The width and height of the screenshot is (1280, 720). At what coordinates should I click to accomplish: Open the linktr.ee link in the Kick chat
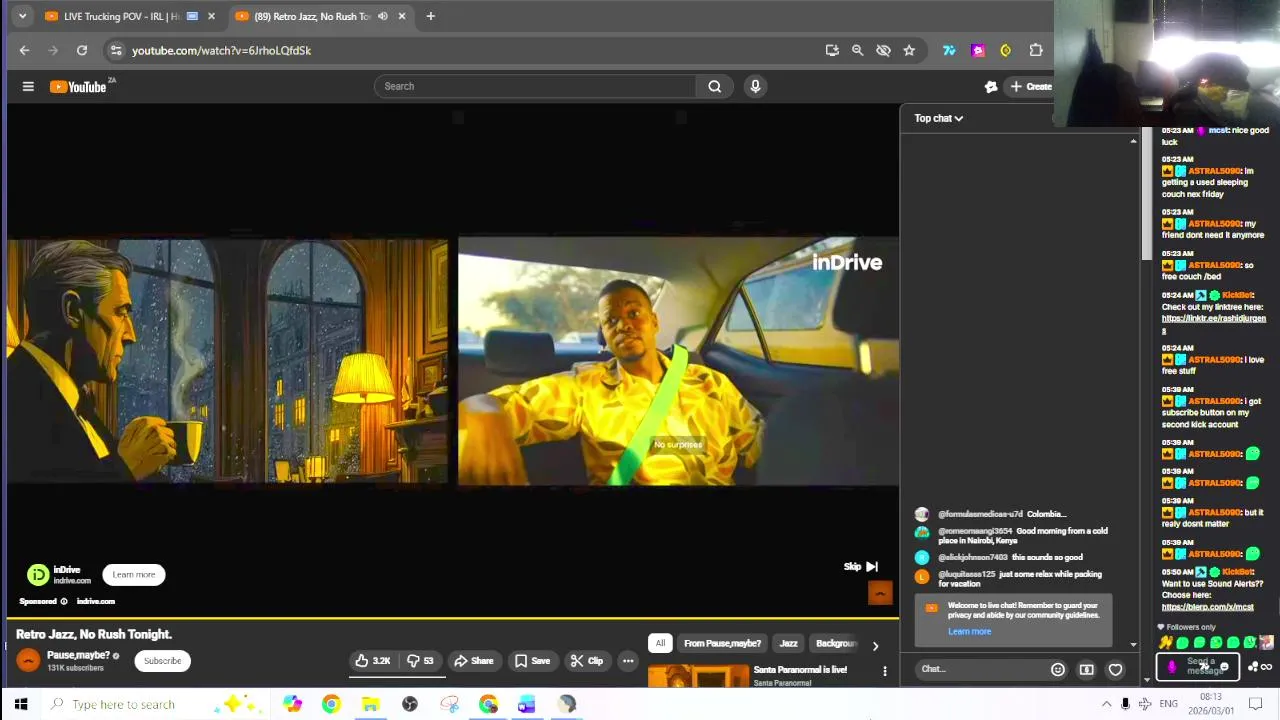tap(1213, 323)
